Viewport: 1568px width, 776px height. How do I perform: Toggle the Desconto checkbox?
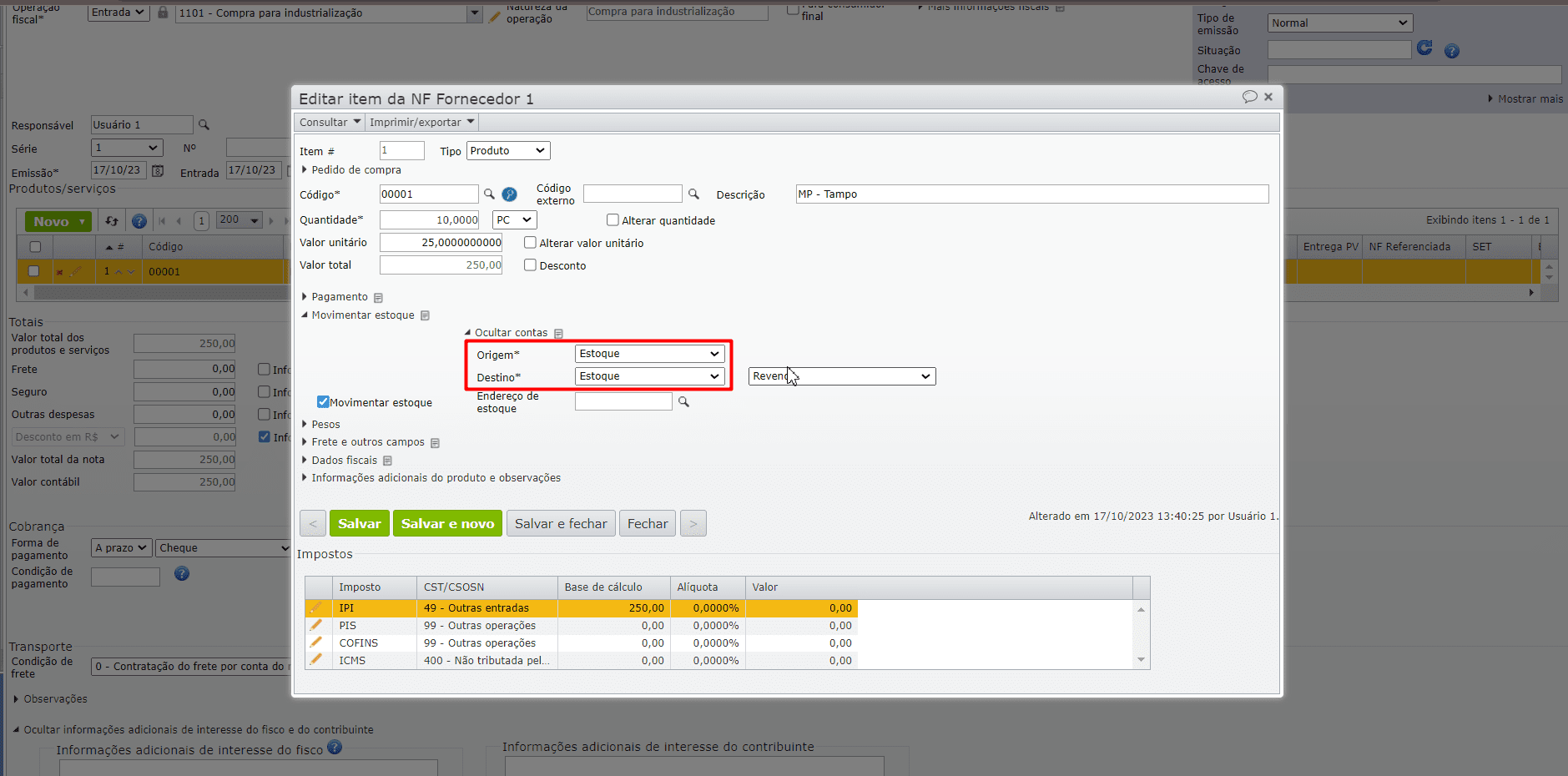coord(530,265)
